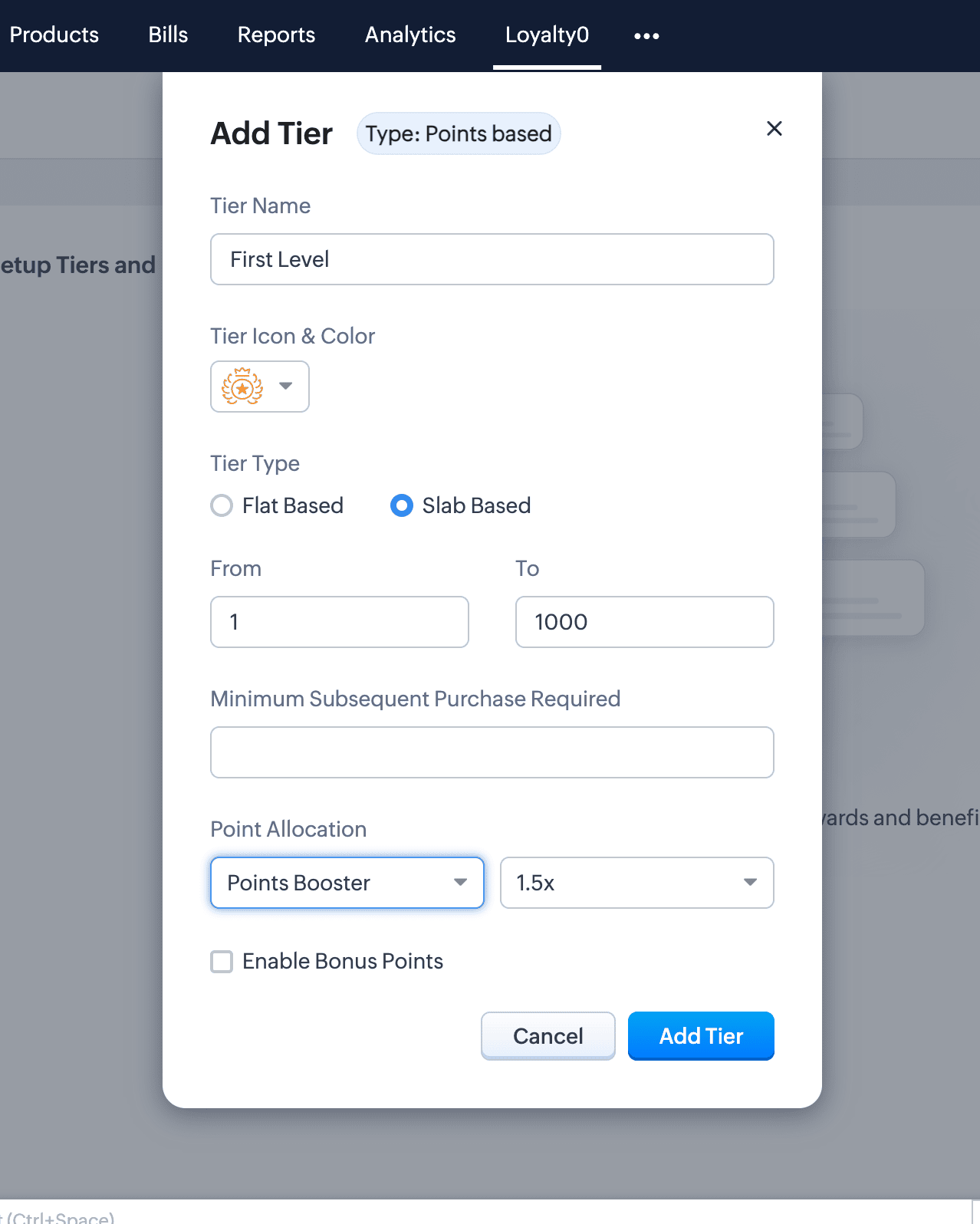Select the Flat Based radio option
Screen dimensions: 980x1224
point(222,505)
